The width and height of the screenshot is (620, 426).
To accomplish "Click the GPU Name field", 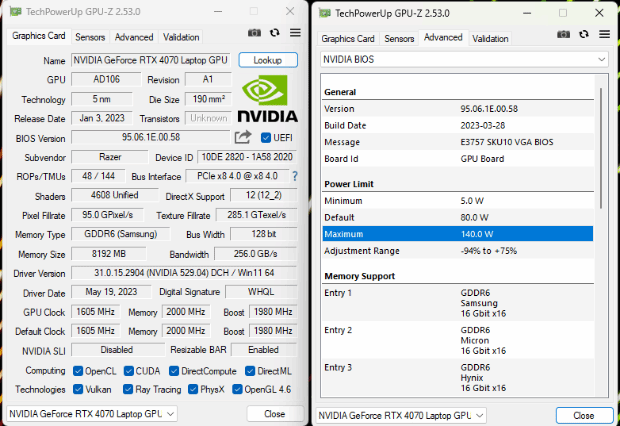I will tap(151, 60).
